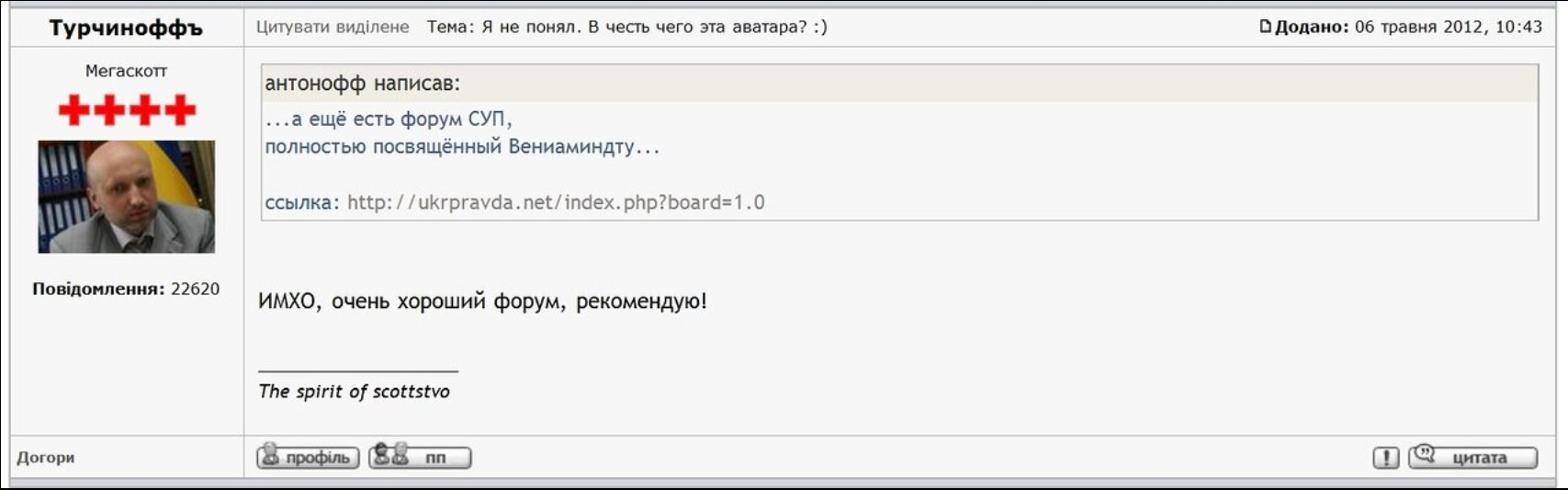Open the профіль button for Турчиноффъ

308,457
